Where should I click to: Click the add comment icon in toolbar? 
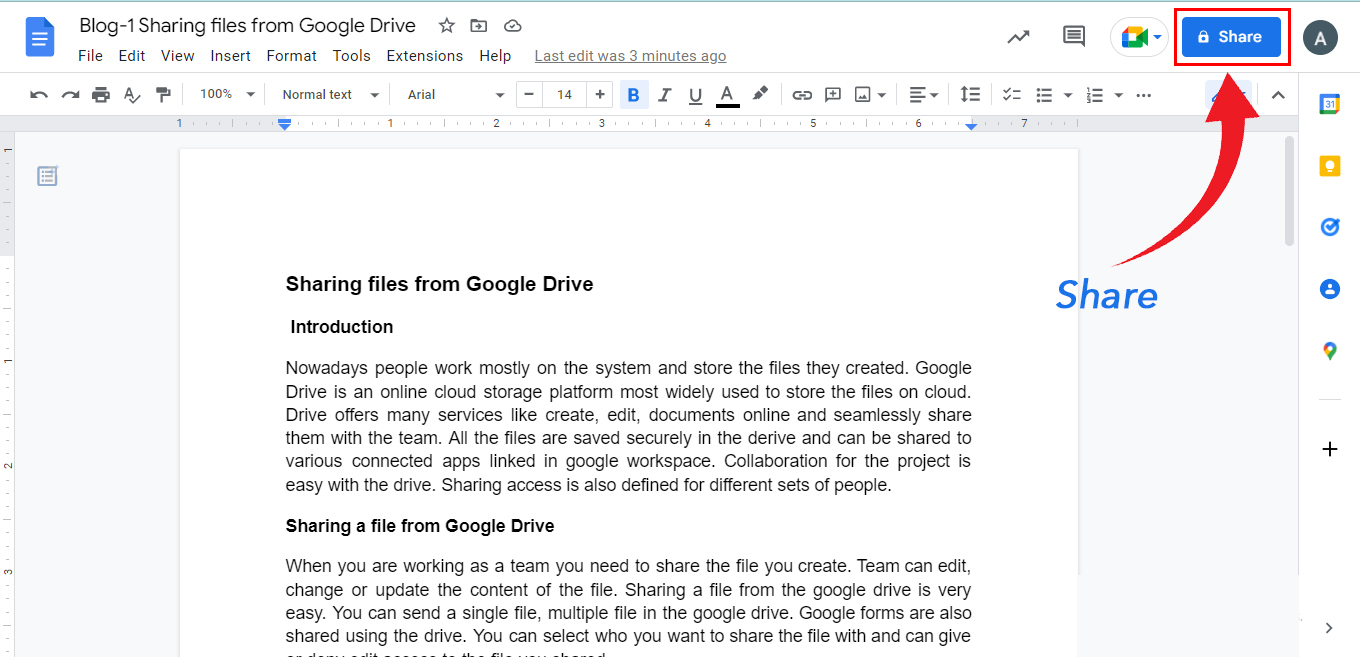(833, 95)
